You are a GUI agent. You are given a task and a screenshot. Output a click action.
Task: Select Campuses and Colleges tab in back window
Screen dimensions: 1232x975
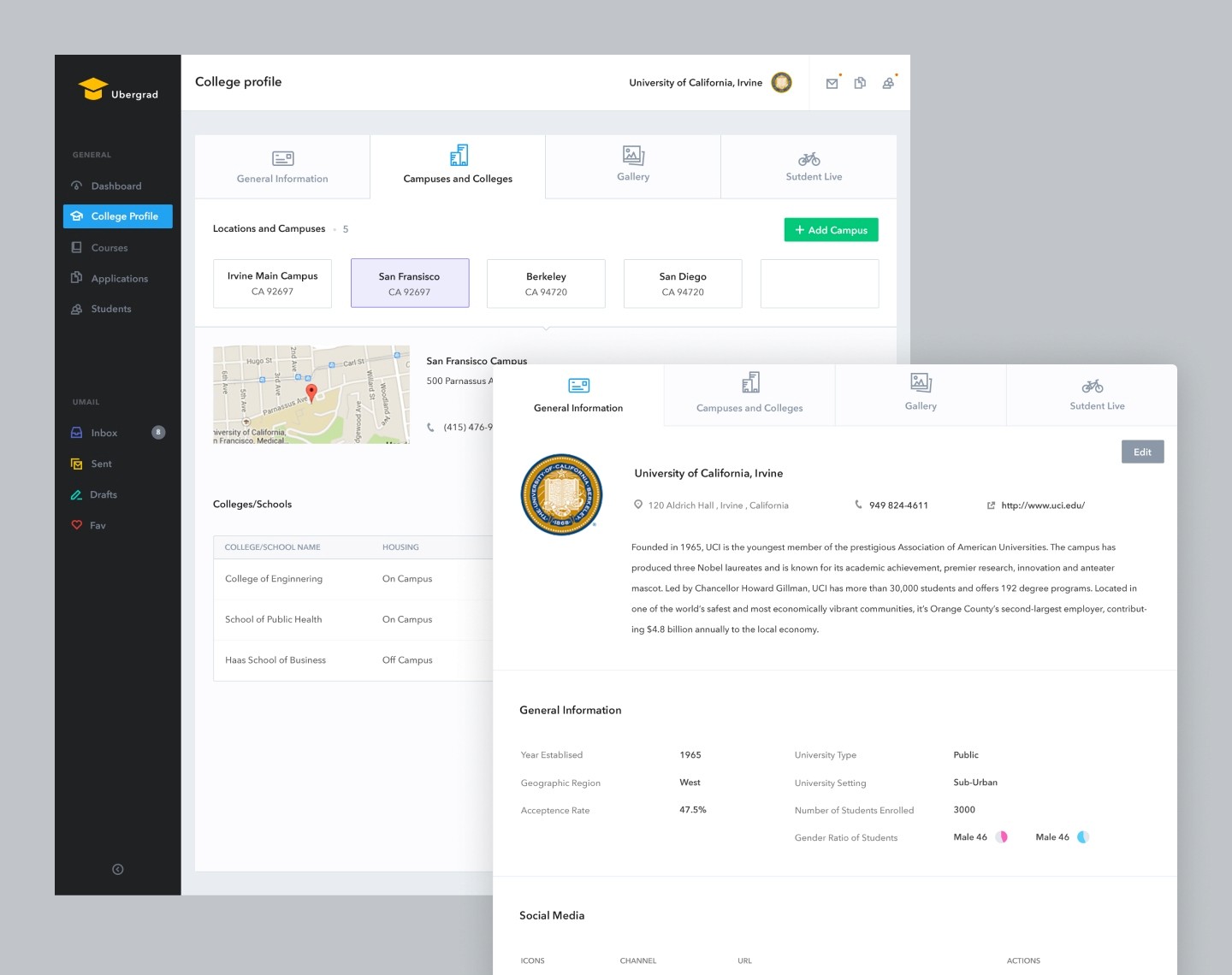tap(458, 167)
